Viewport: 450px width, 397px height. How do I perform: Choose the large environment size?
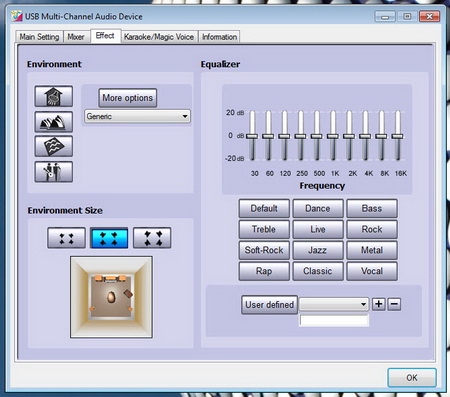pyautogui.click(x=152, y=238)
